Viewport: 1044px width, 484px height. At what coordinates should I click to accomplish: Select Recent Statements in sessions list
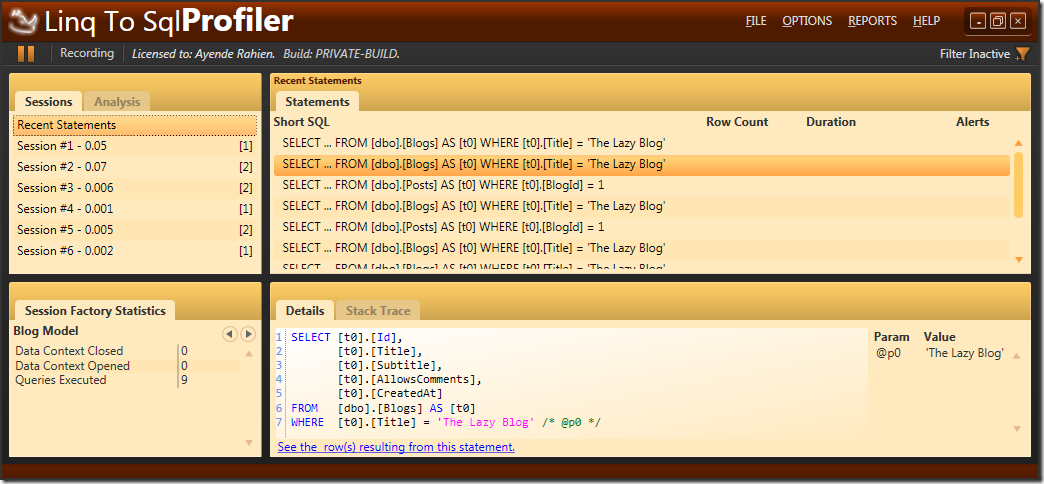(135, 125)
